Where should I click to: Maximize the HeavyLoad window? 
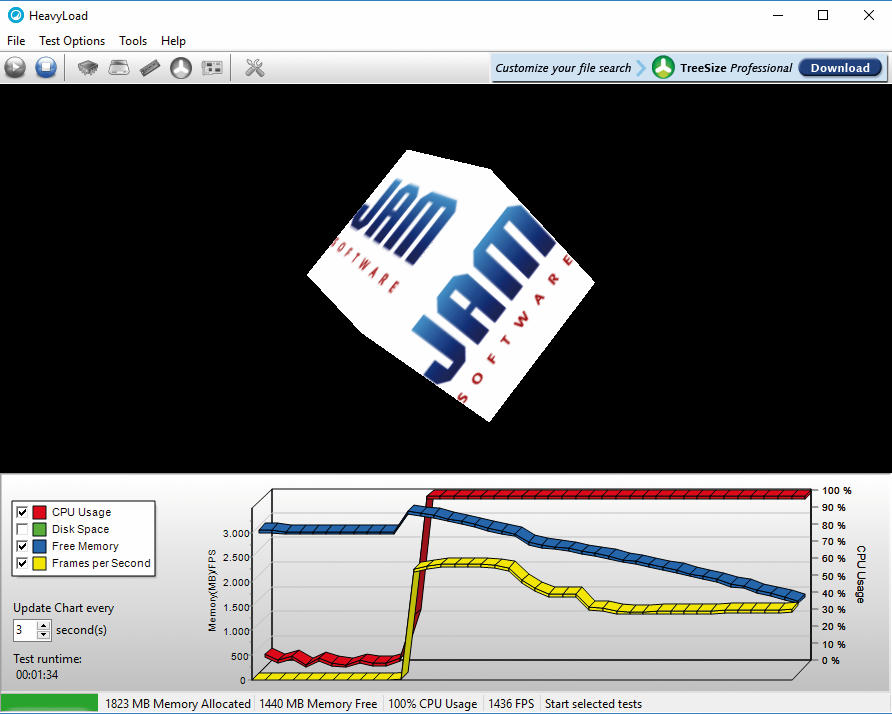pos(823,15)
